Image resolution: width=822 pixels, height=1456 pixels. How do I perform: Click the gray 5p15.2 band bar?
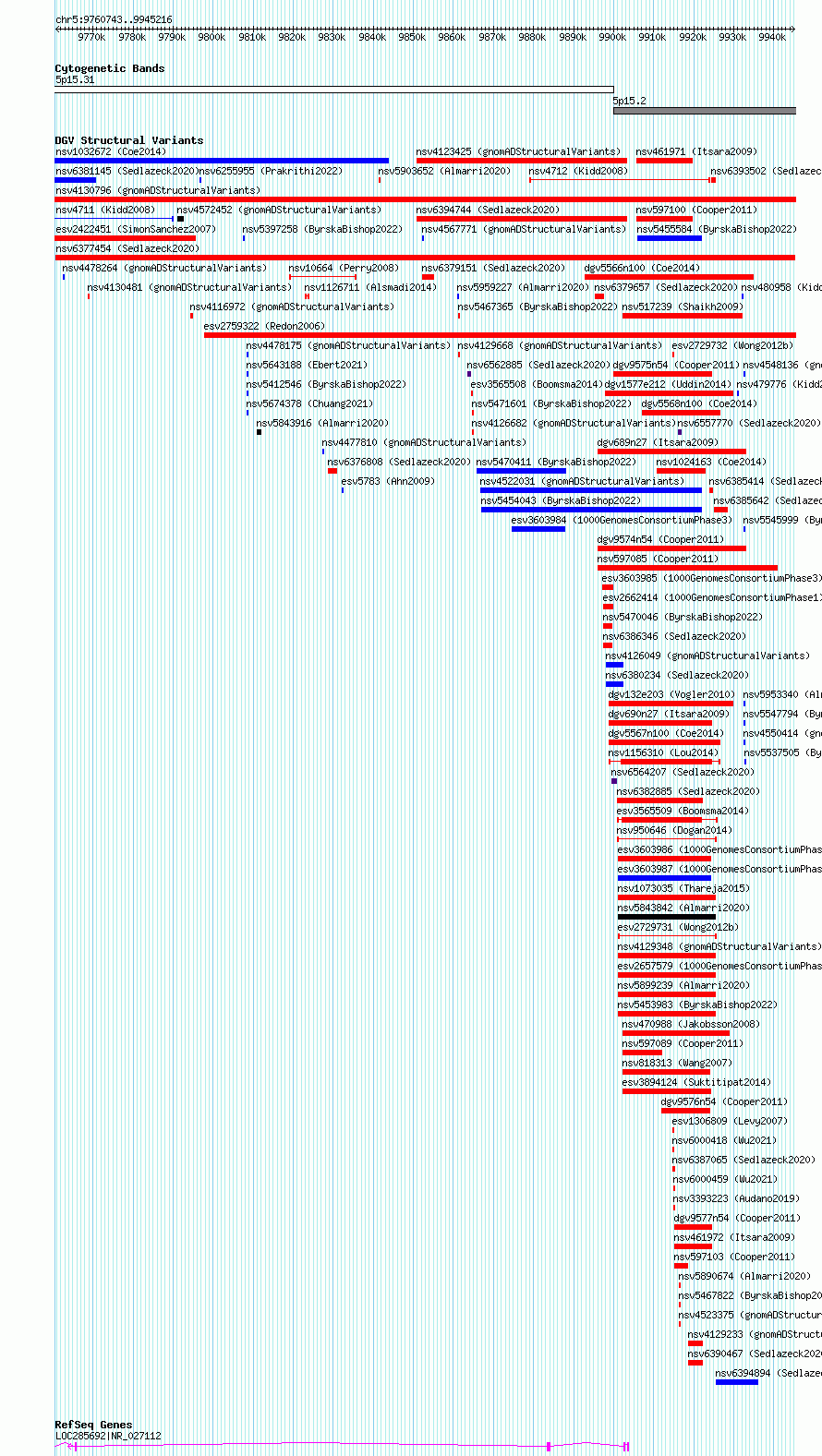705,111
